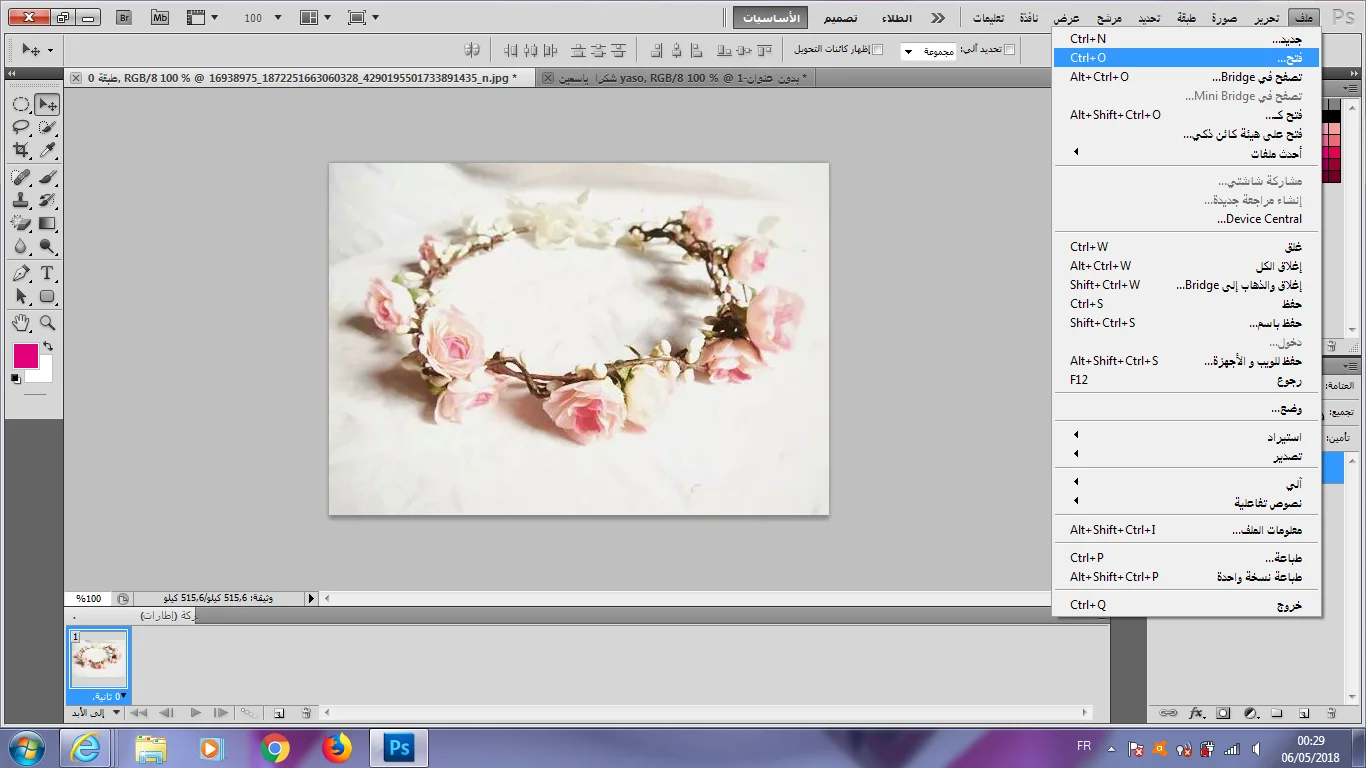Toggle the auto-select (تحديد آلي) checkbox
The height and width of the screenshot is (768, 1366).
(x=1009, y=49)
